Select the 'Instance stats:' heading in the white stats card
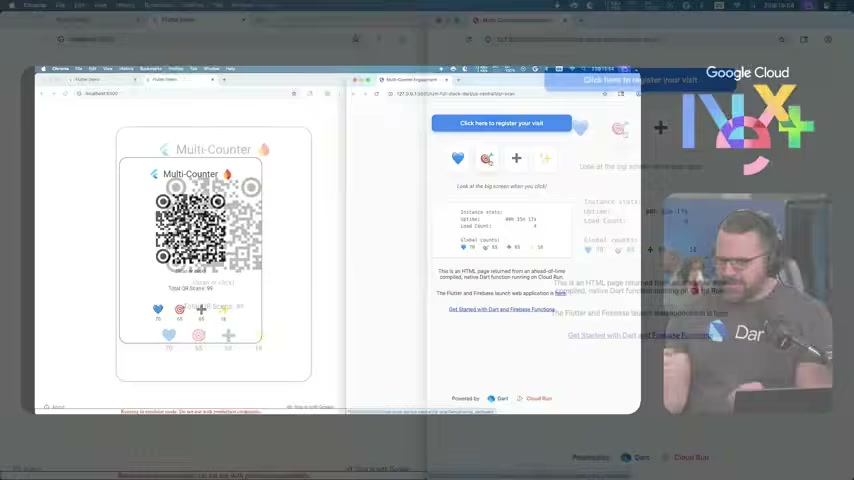Screen dimensions: 854x480 (x=481, y=212)
